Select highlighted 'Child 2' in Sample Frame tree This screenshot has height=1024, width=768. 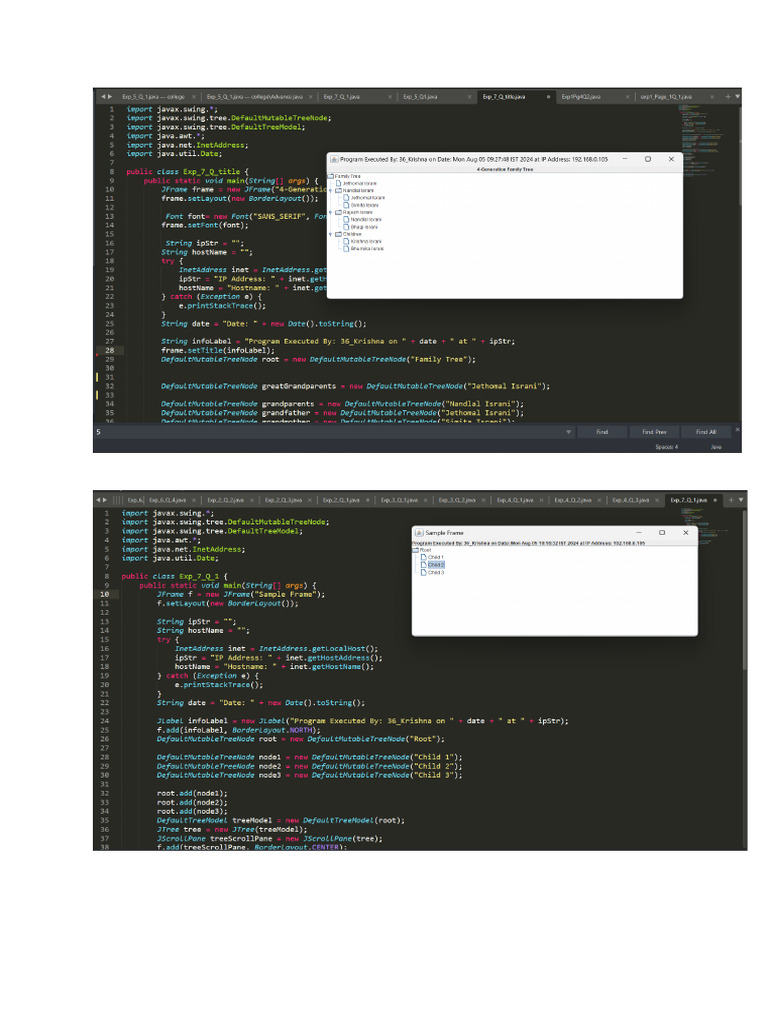[x=436, y=564]
